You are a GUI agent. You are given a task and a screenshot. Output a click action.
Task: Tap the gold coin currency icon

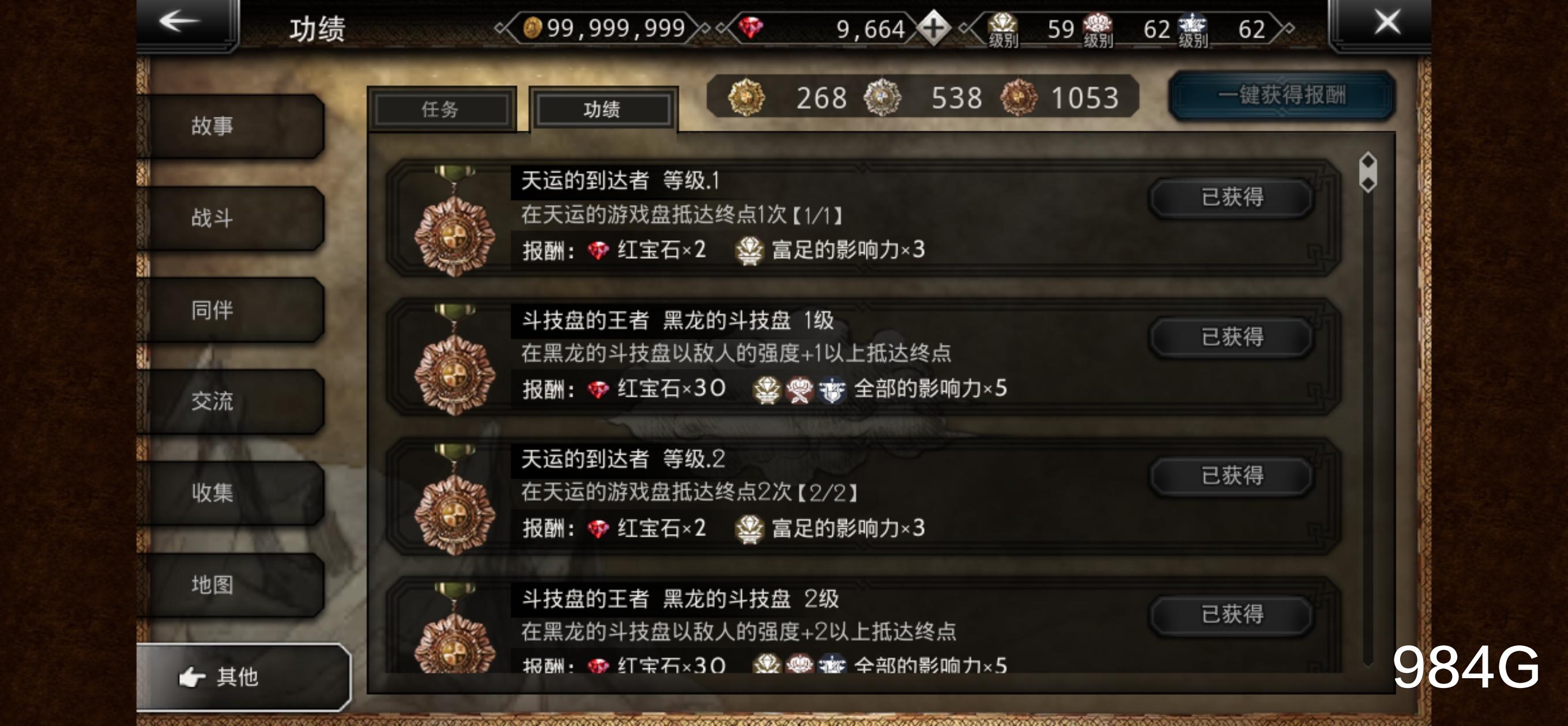click(x=532, y=28)
